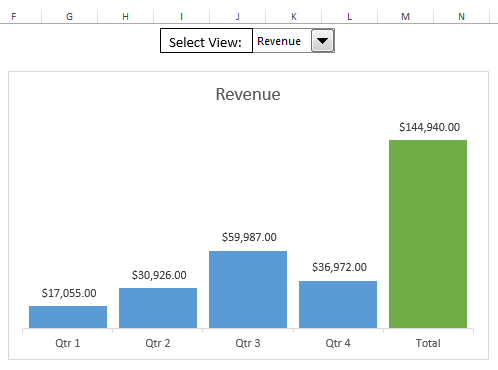This screenshot has width=498, height=370.
Task: Select the $36,972.00 data label
Action: pyautogui.click(x=339, y=267)
